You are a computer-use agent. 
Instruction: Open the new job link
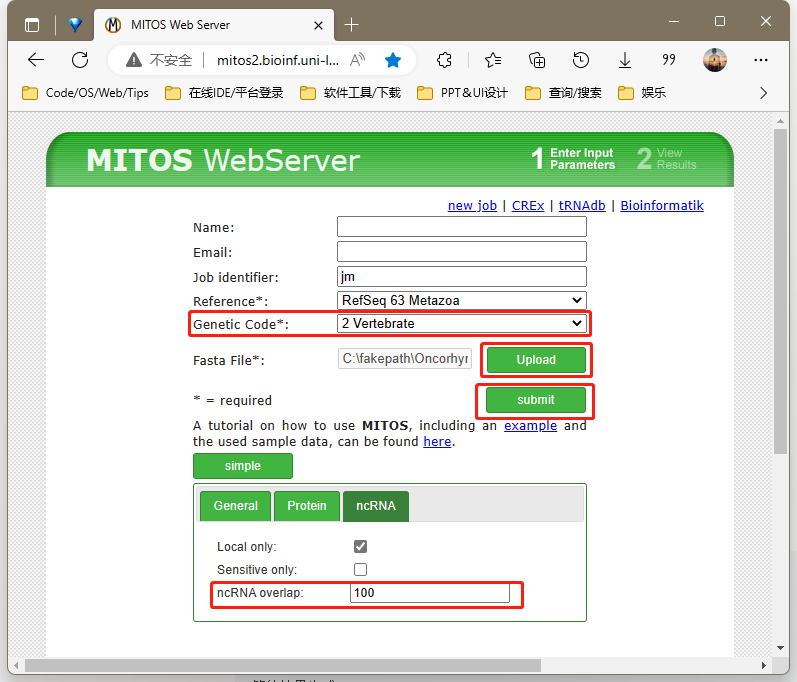coord(472,205)
